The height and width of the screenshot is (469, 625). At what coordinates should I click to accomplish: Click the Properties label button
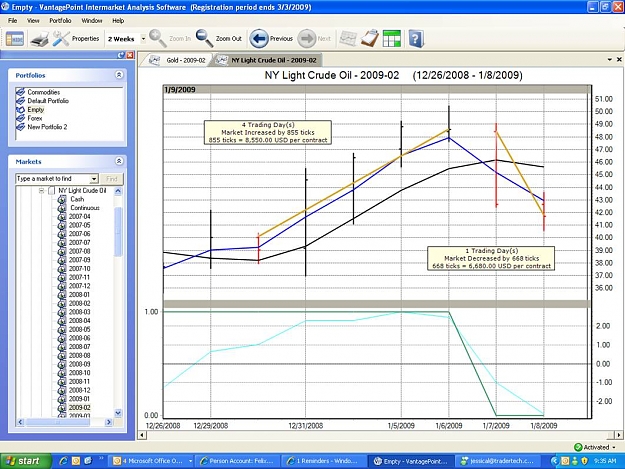(x=85, y=39)
